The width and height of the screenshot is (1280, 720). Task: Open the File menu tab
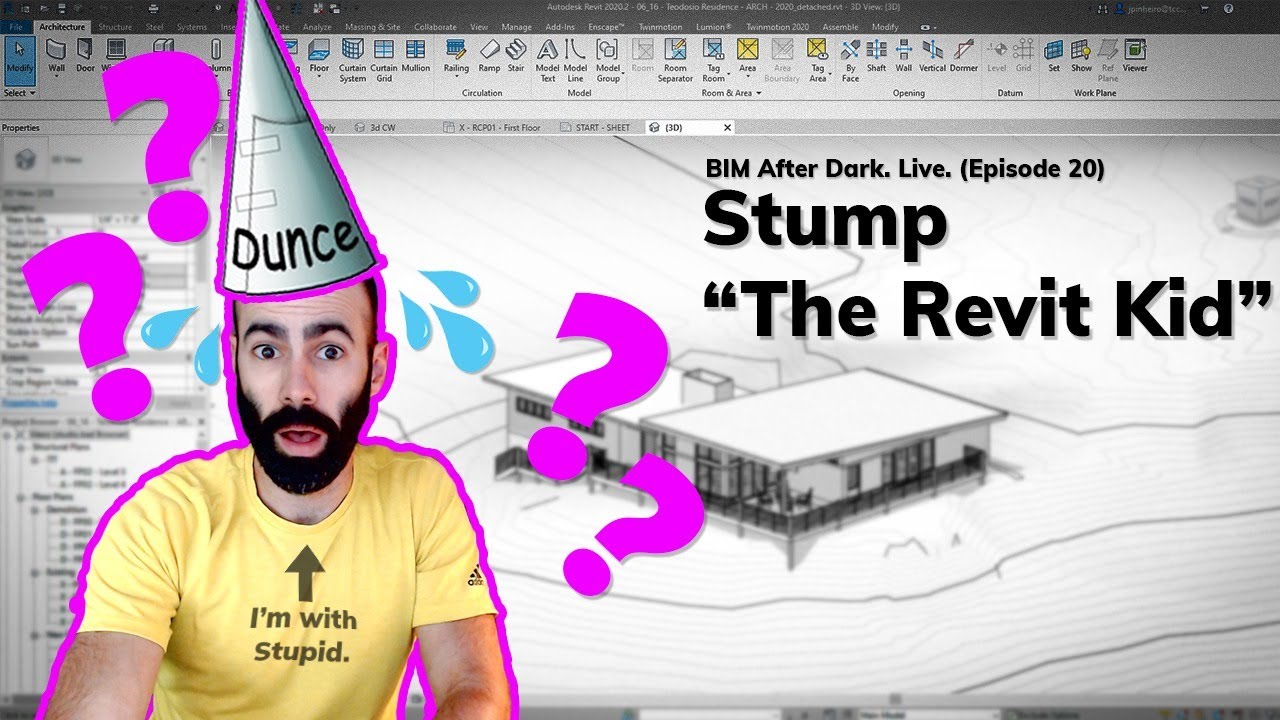pyautogui.click(x=15, y=27)
